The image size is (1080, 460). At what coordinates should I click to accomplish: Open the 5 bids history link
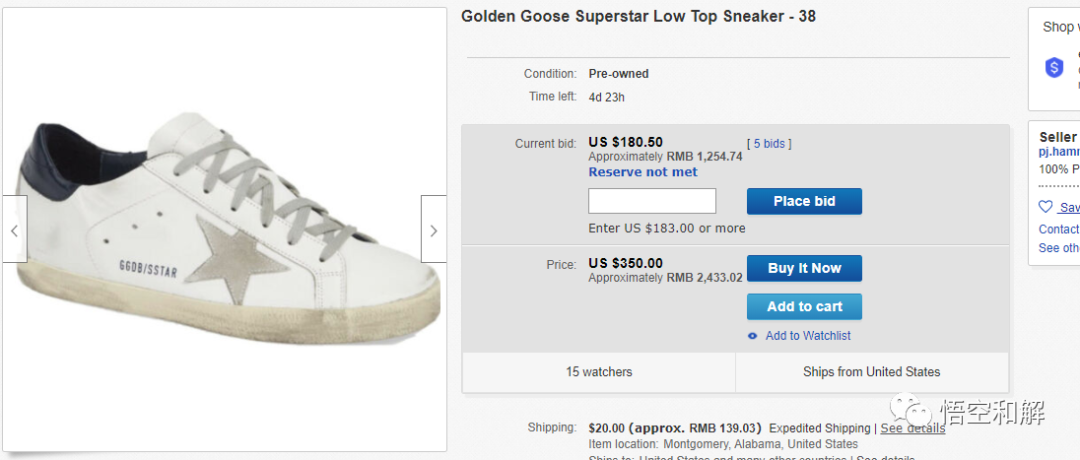[x=769, y=143]
